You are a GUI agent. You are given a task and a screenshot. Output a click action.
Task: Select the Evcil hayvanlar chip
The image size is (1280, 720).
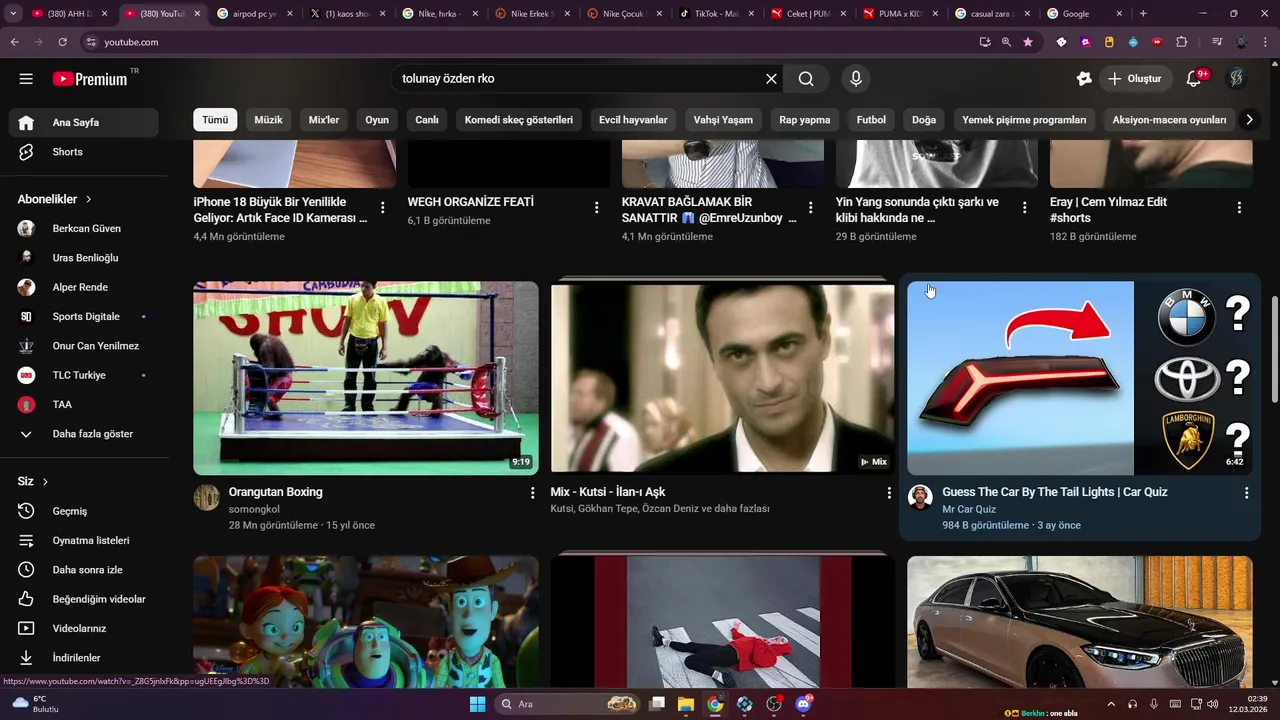tap(633, 120)
